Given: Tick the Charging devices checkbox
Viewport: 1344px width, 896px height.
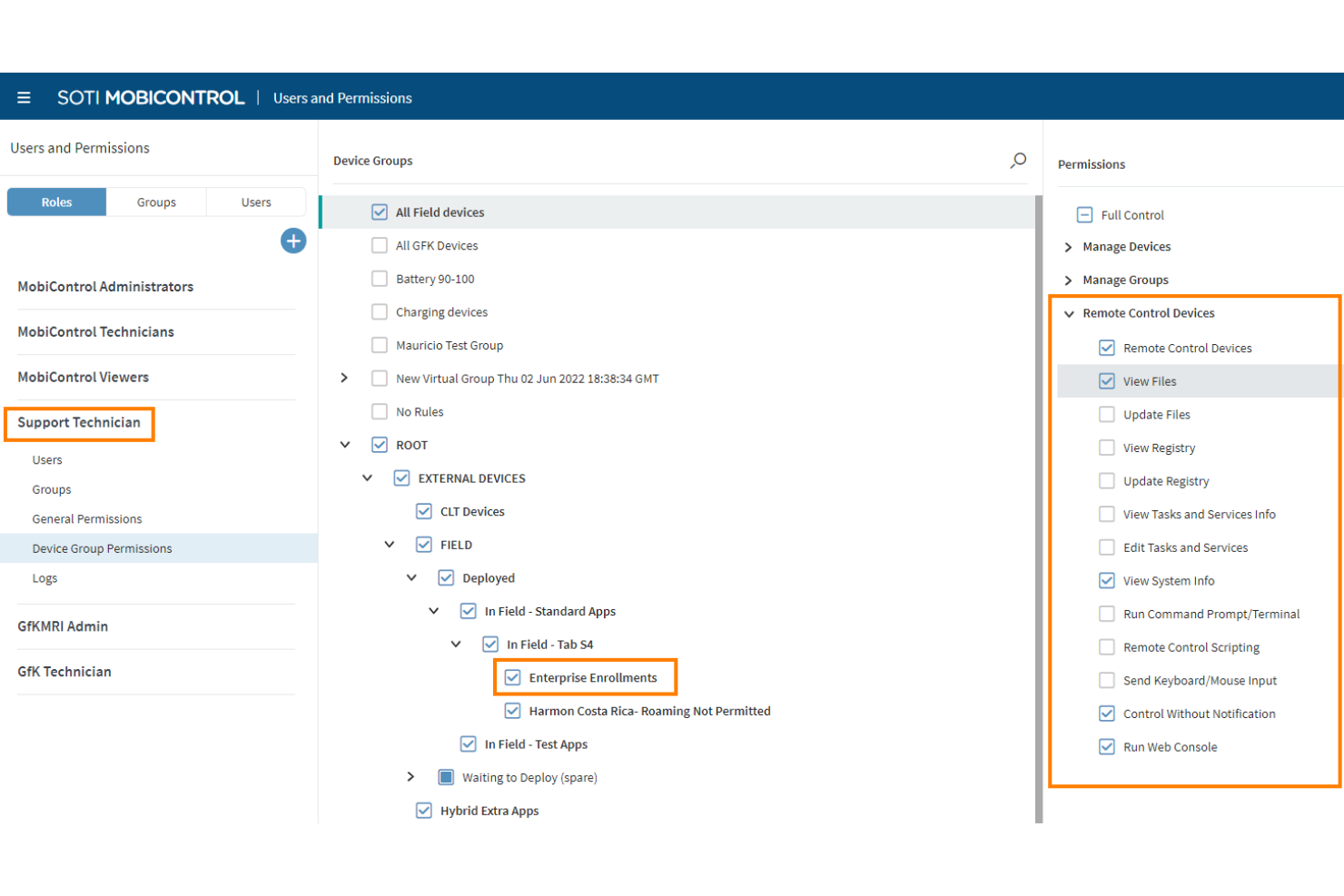Looking at the screenshot, I should point(380,311).
